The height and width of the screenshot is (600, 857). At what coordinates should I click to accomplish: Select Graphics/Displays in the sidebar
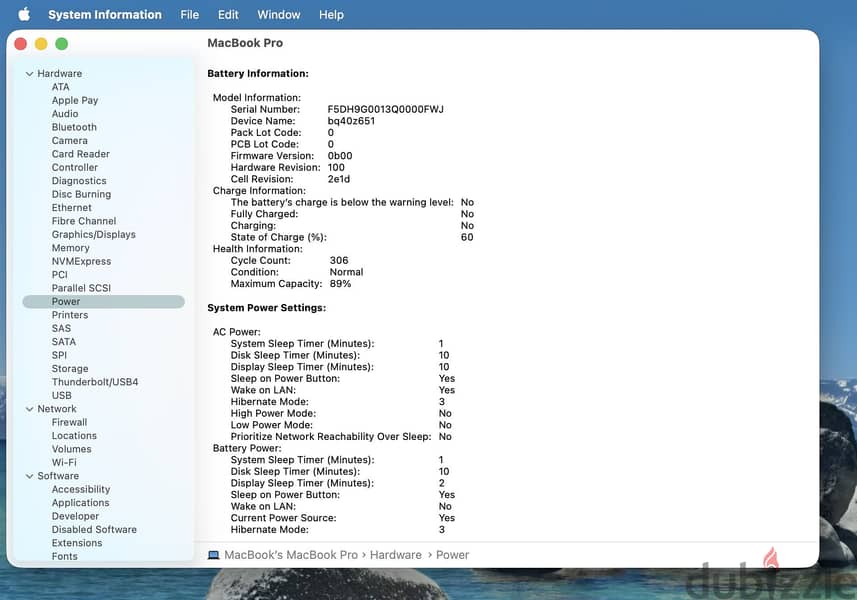tap(93, 234)
